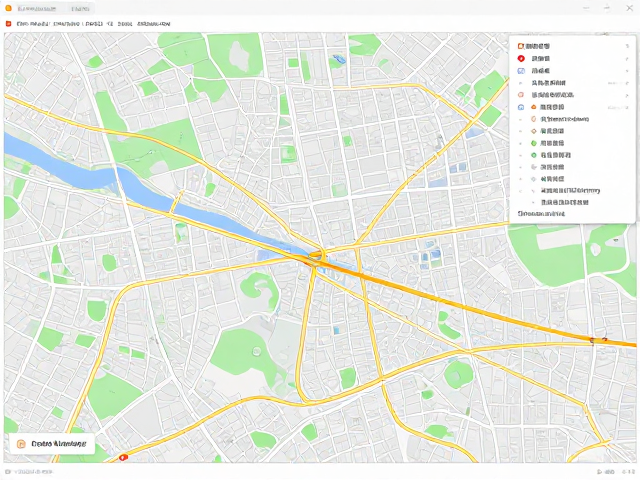This screenshot has width=640, height=480.
Task: Select the gray diamond icon in the panel
Action: (533, 179)
